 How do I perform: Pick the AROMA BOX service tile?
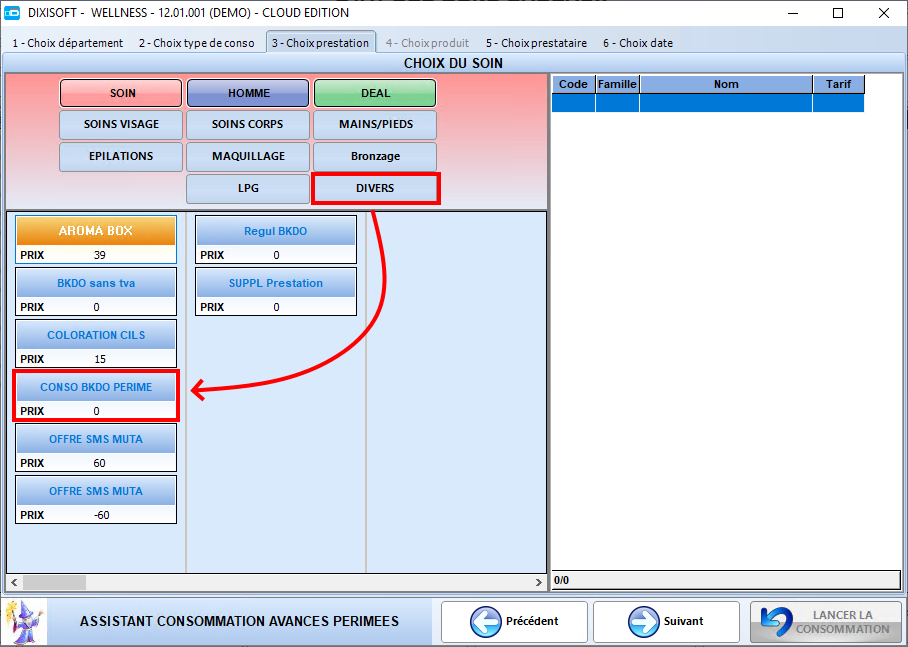coord(96,240)
